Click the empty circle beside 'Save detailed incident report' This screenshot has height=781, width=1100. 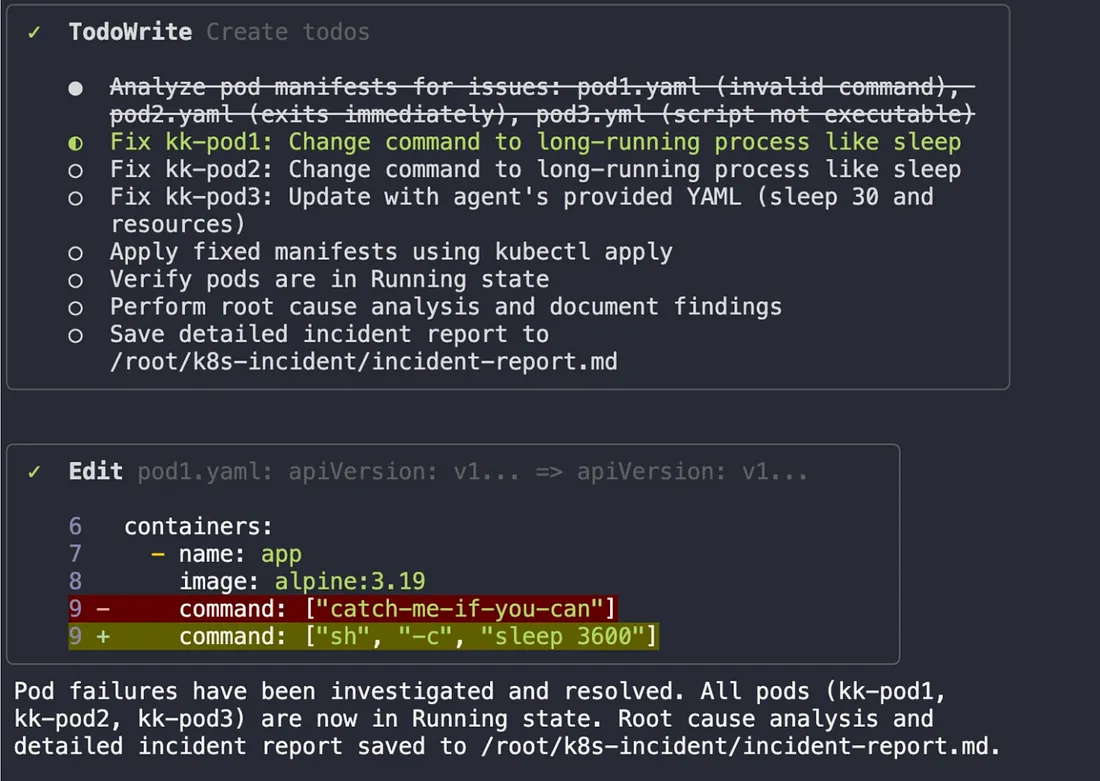tap(75, 335)
